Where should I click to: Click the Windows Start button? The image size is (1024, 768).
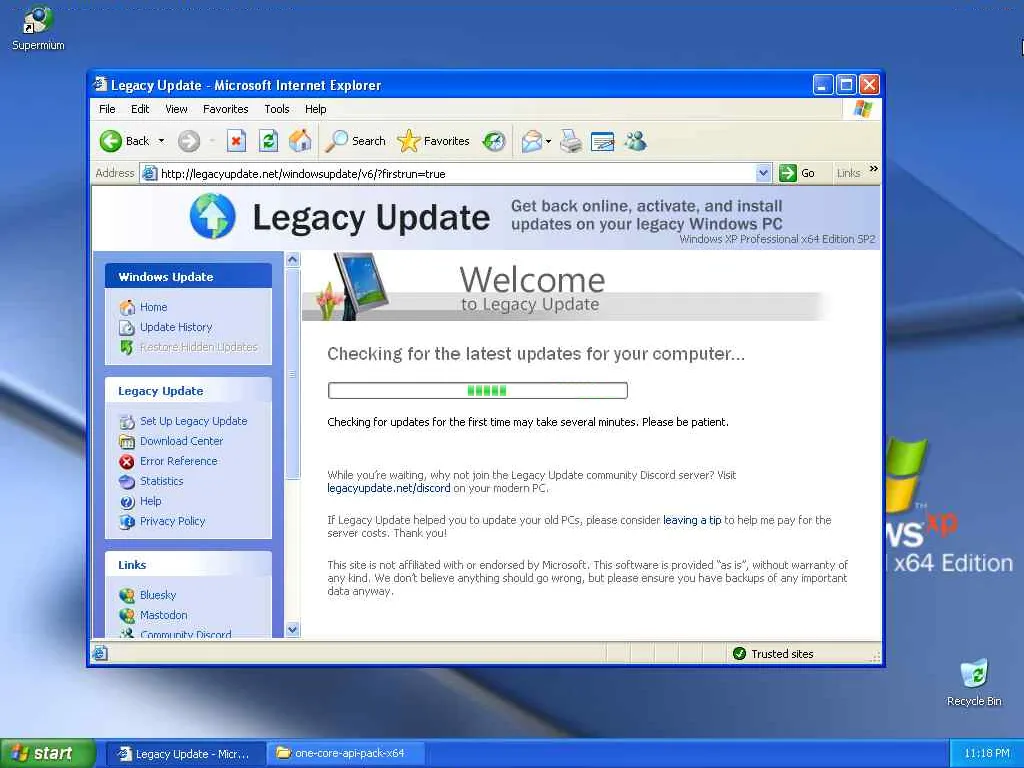pos(48,753)
